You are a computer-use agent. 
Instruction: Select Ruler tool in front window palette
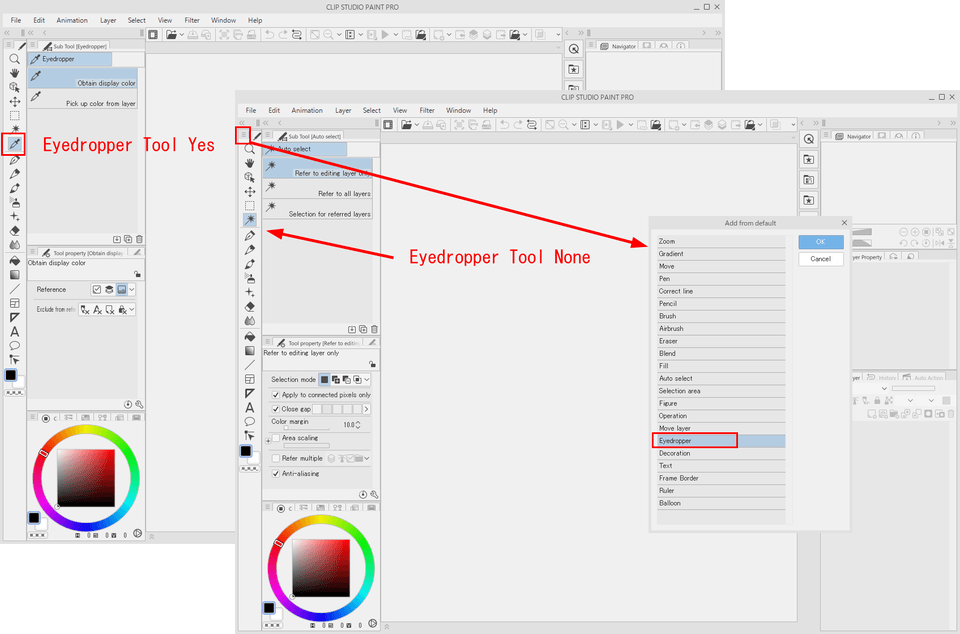tap(249, 393)
